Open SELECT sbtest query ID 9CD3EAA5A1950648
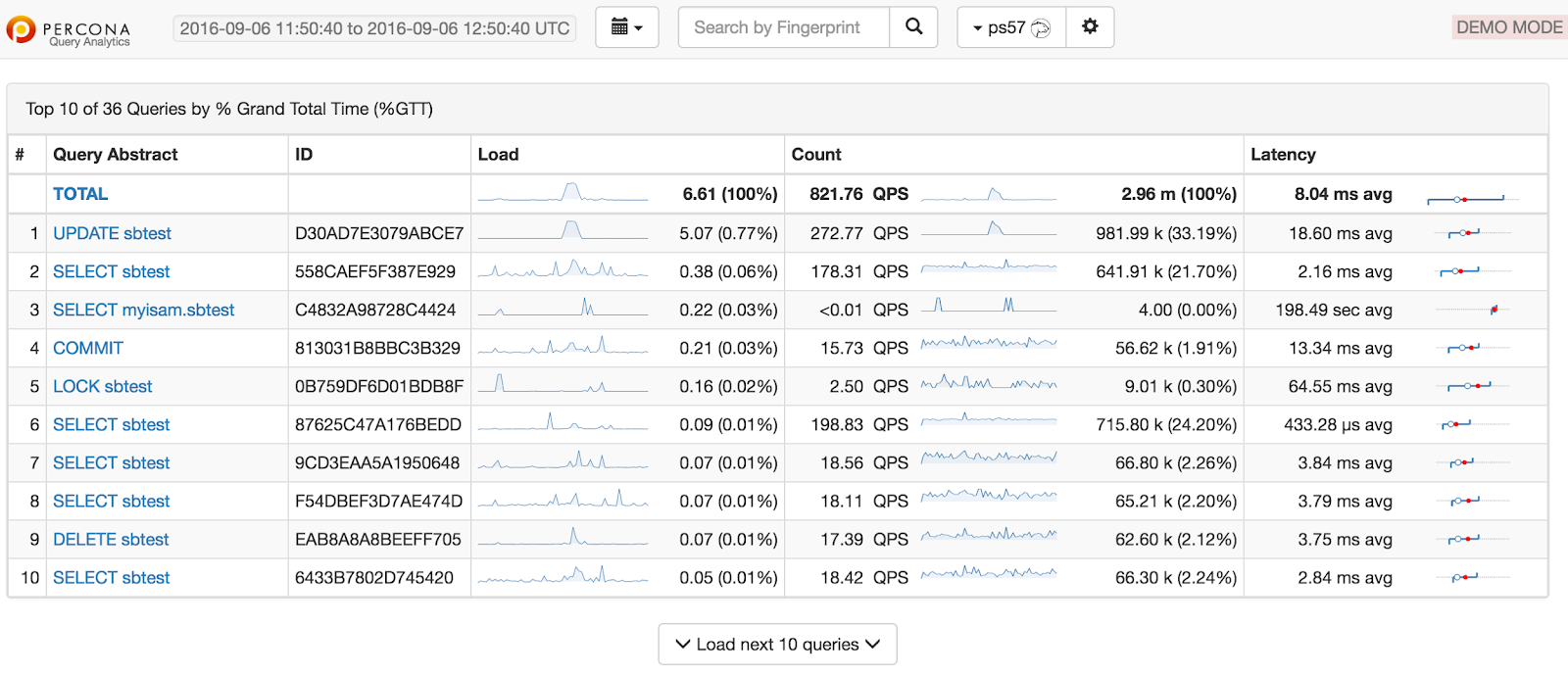The image size is (1568, 675). point(111,462)
